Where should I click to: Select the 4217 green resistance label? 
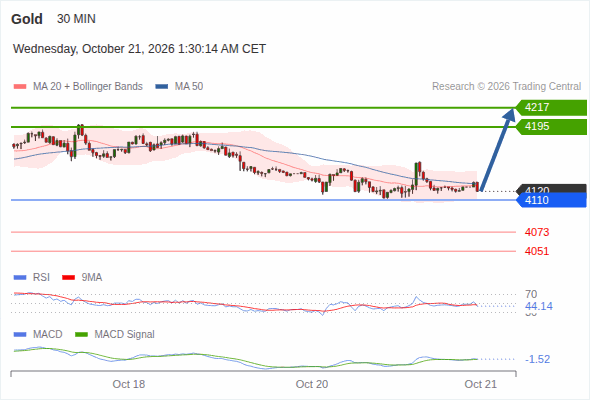[551, 108]
